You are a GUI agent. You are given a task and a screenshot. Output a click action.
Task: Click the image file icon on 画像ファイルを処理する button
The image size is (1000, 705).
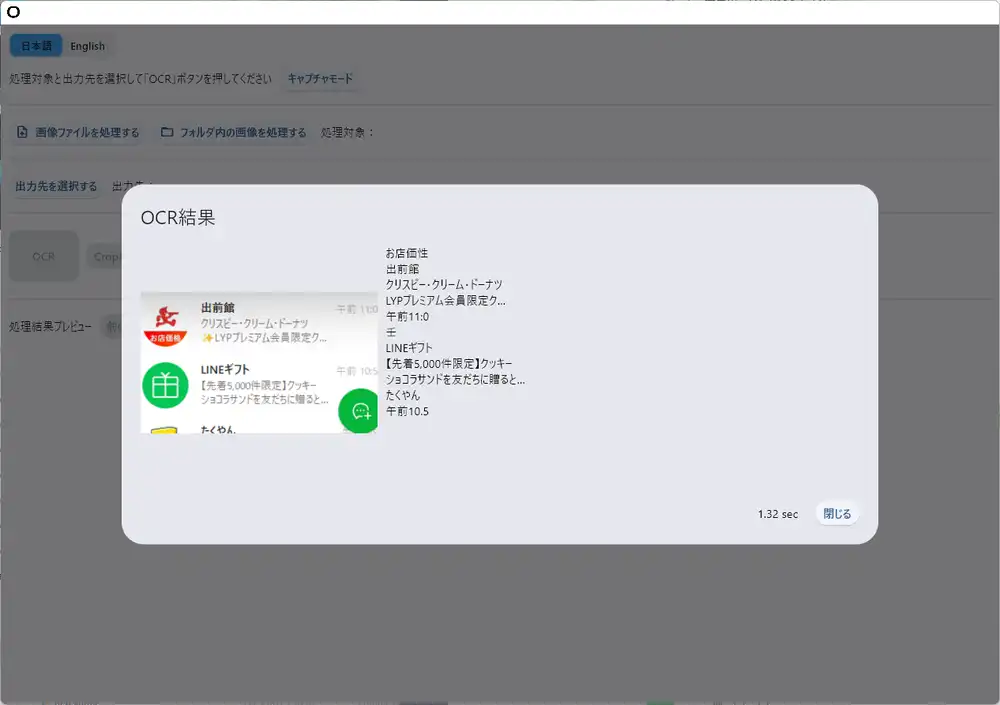click(22, 131)
